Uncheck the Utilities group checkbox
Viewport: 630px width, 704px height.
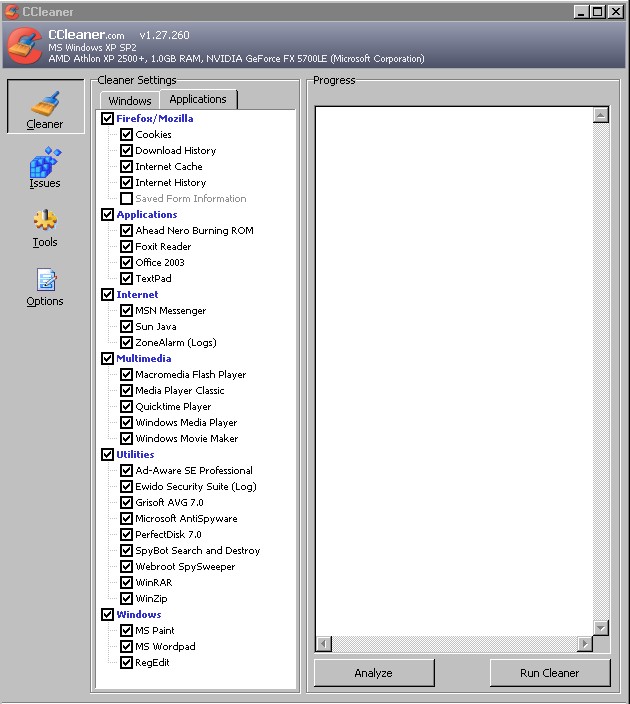coord(107,454)
